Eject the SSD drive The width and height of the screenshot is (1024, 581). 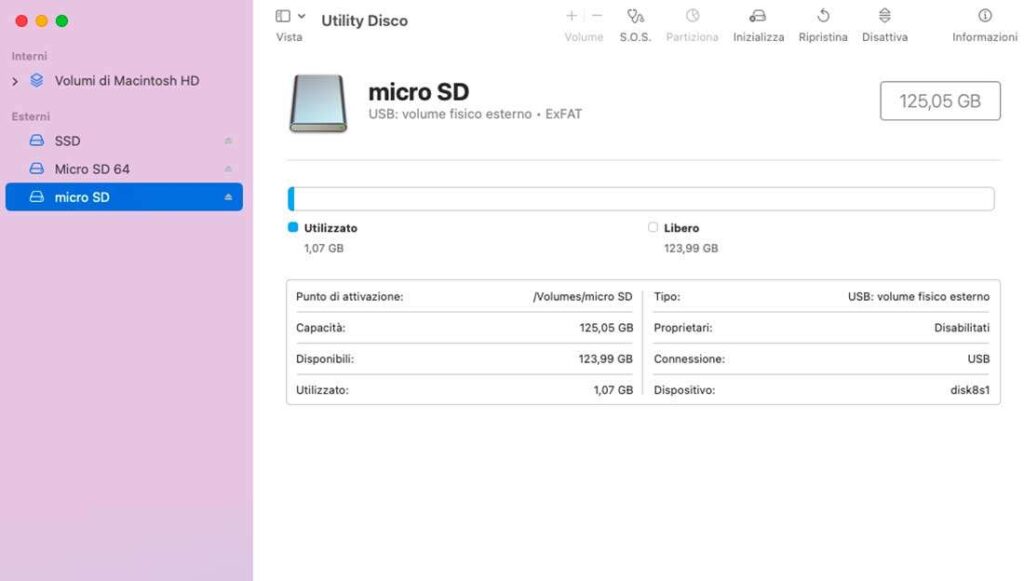coord(228,141)
